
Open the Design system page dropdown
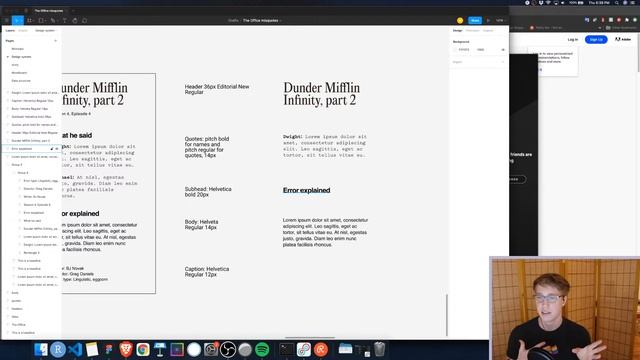pyautogui.click(x=45, y=31)
